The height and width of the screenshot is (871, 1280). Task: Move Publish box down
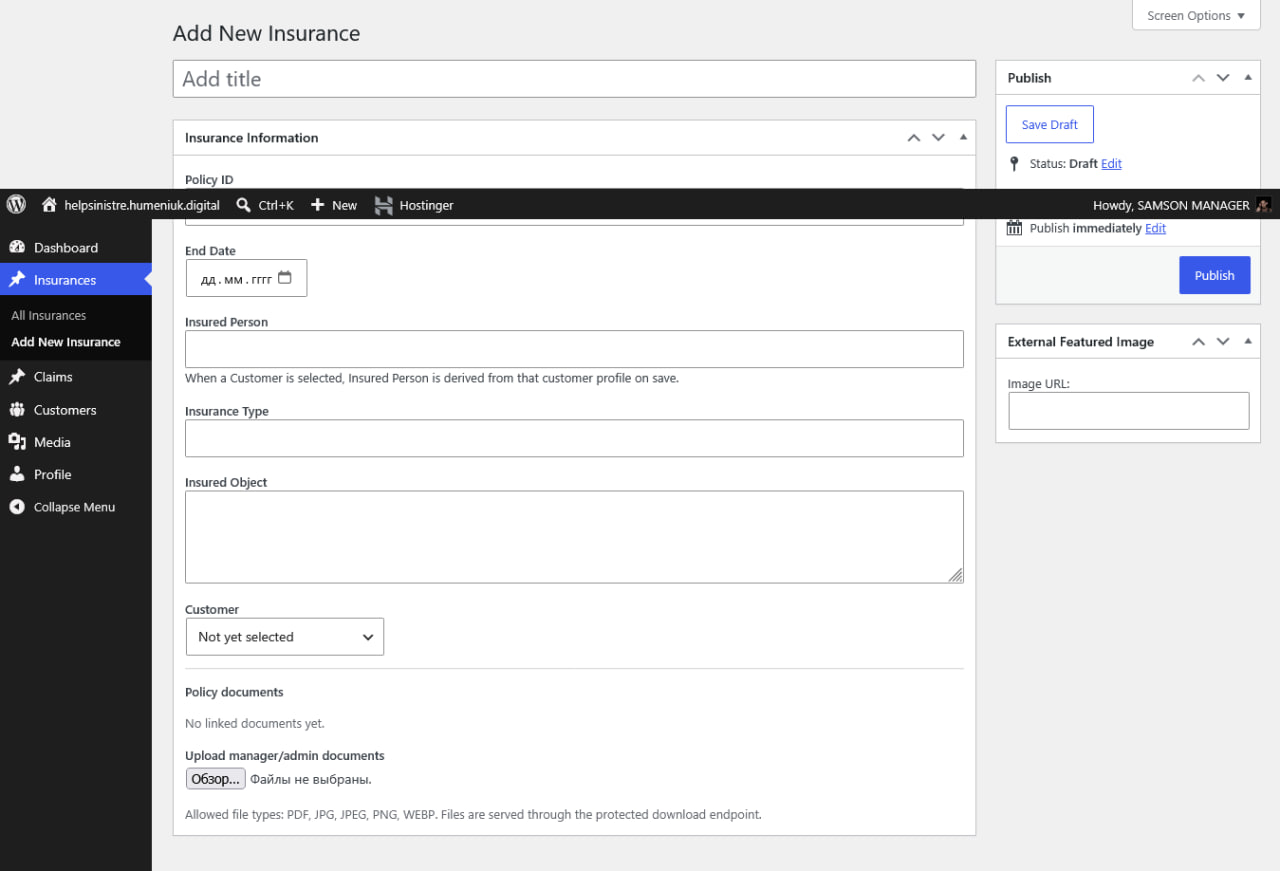point(1223,78)
